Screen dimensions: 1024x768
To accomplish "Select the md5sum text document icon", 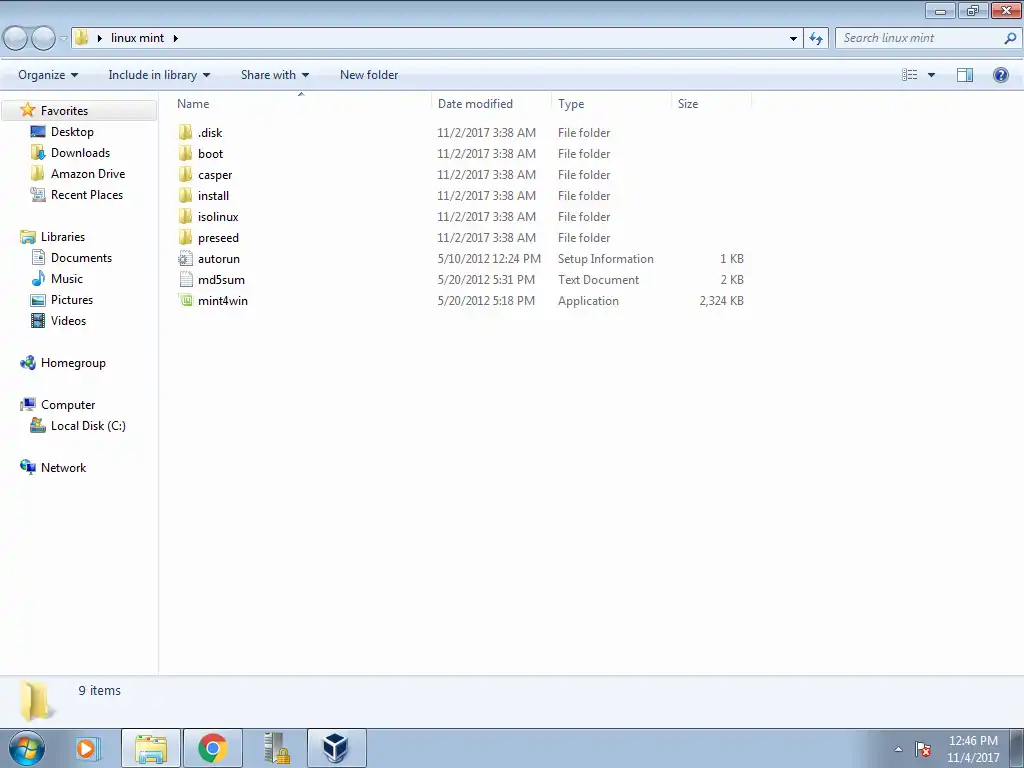I will pyautogui.click(x=186, y=280).
